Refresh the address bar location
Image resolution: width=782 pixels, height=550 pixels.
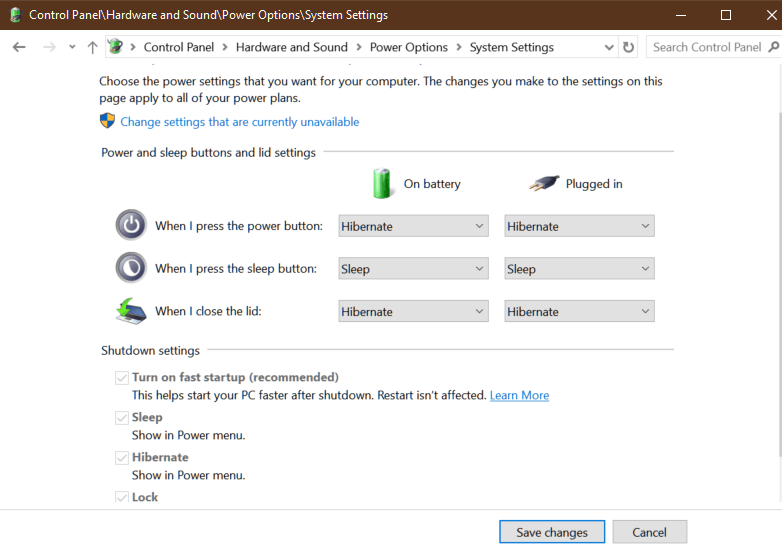point(628,47)
